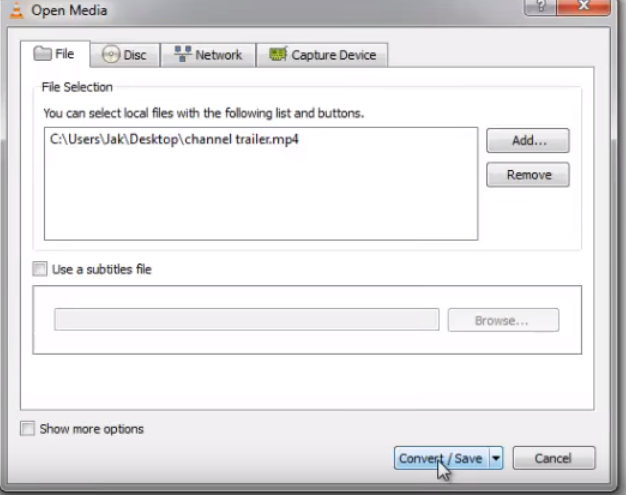Click the Add... button
This screenshot has height=495, width=626.
(528, 141)
